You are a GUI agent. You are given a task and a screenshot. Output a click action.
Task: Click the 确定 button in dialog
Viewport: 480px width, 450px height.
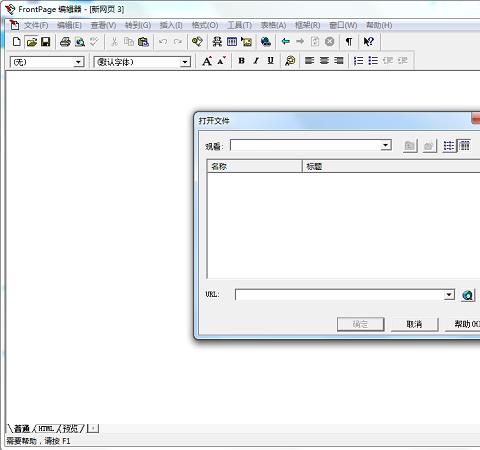click(360, 324)
